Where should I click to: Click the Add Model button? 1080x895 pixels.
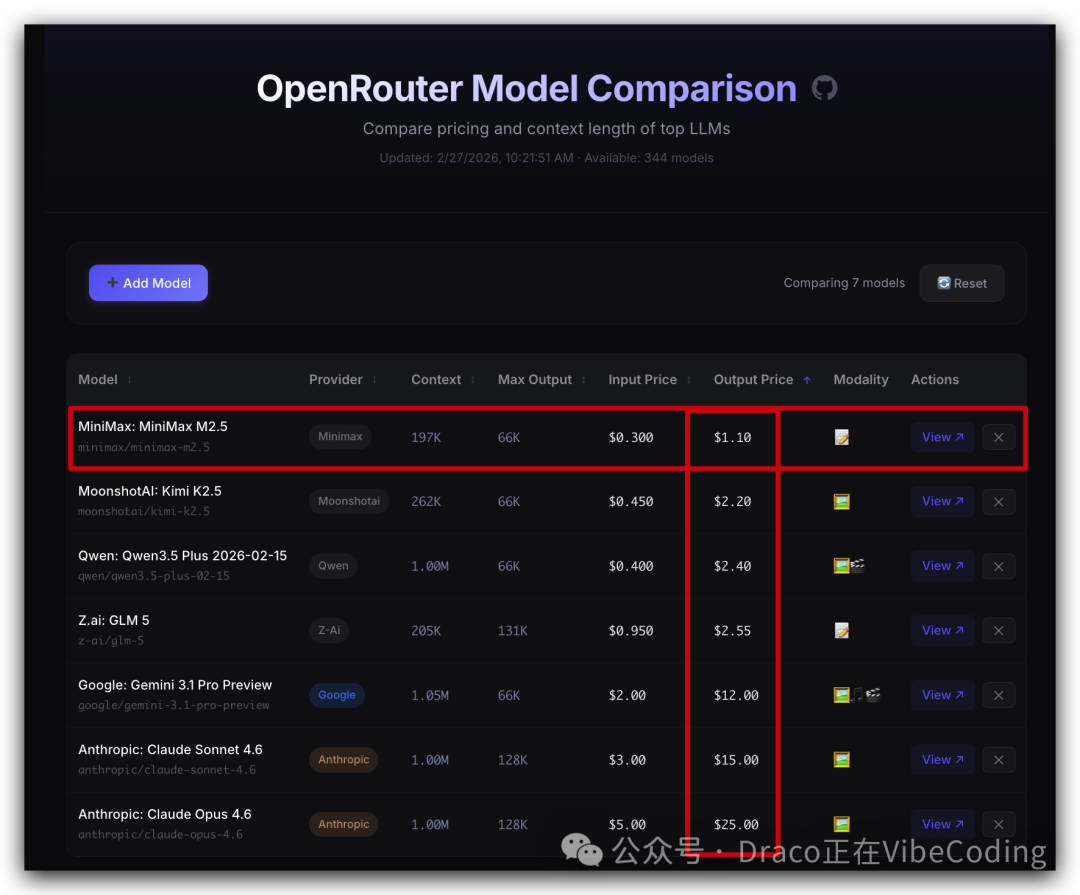tap(148, 283)
